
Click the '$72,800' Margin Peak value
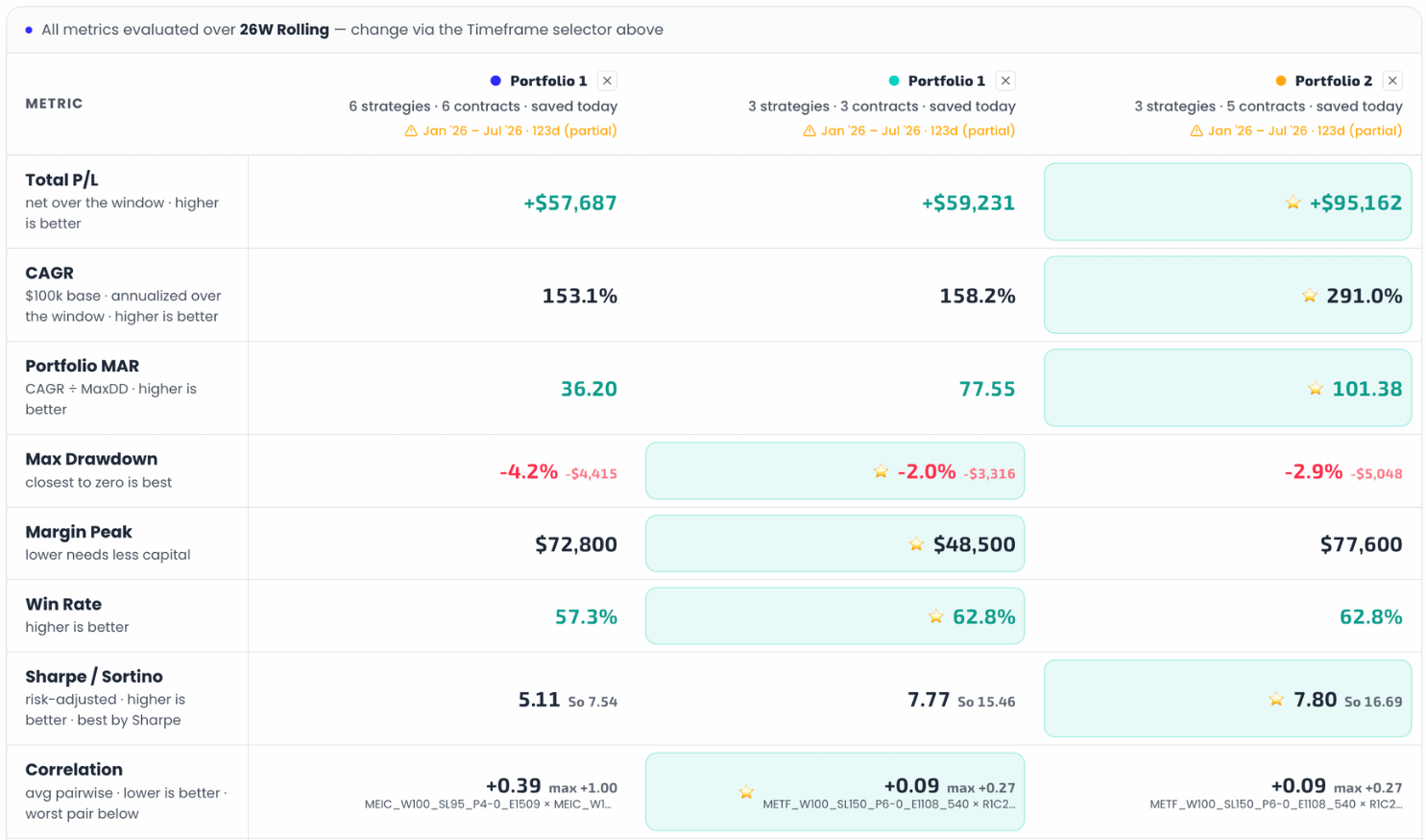[x=576, y=544]
